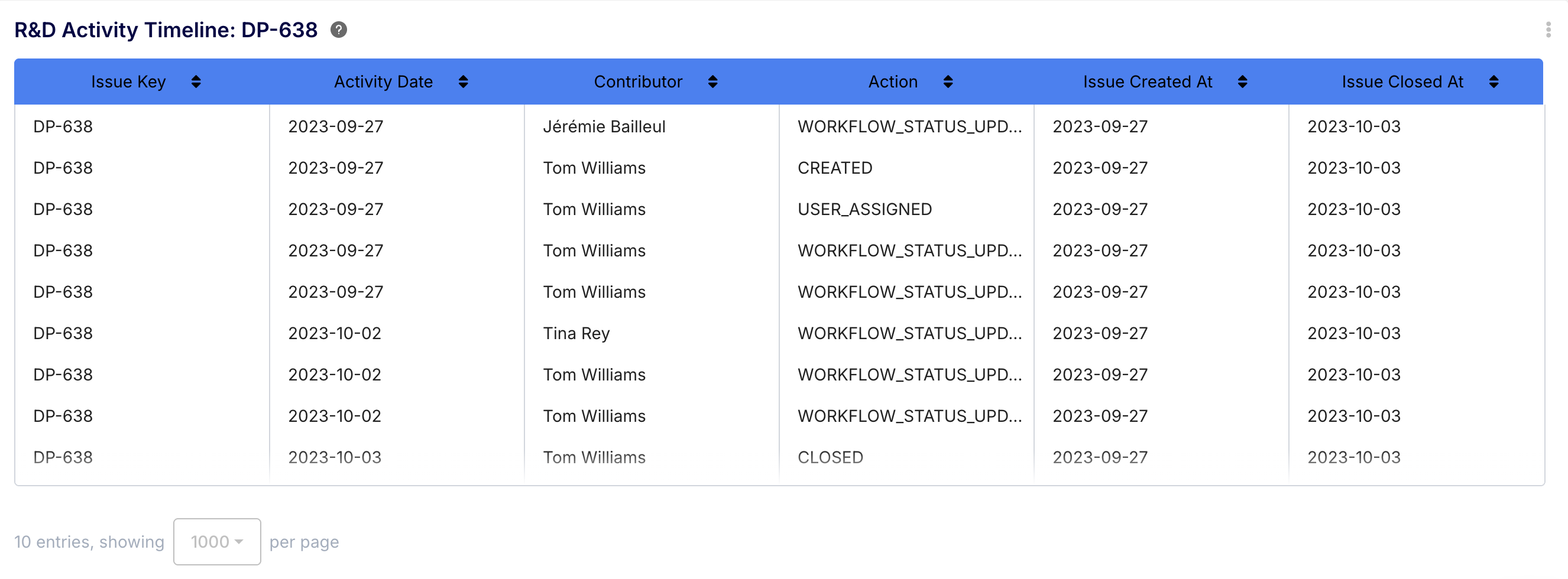Click Tina Rey row's WORKFLOW_STATUS_UPD... cell

point(909,333)
